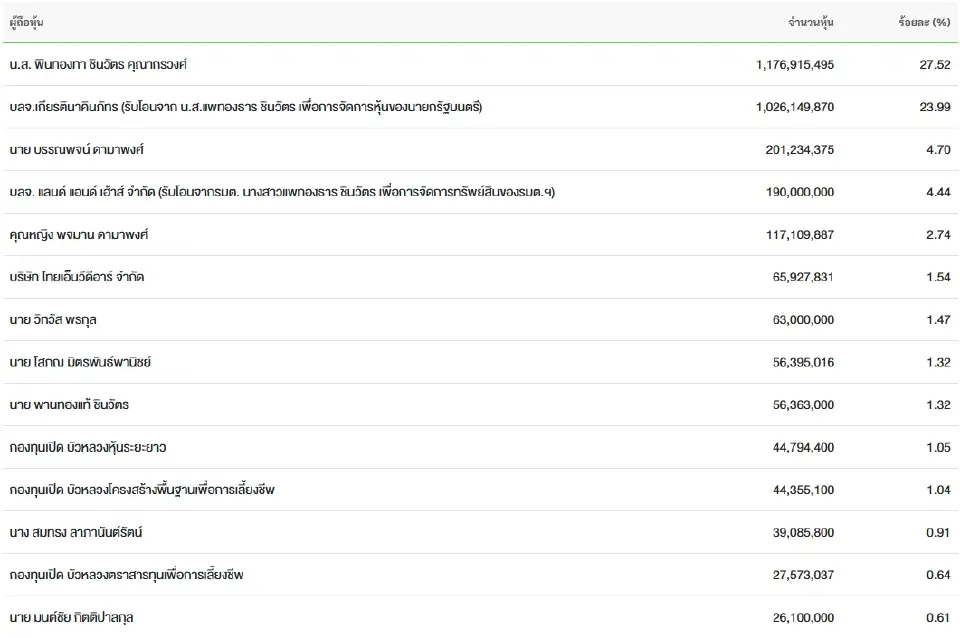The image size is (960, 638).
Task: Click the 4.70 percentage cell
Action: point(937,150)
